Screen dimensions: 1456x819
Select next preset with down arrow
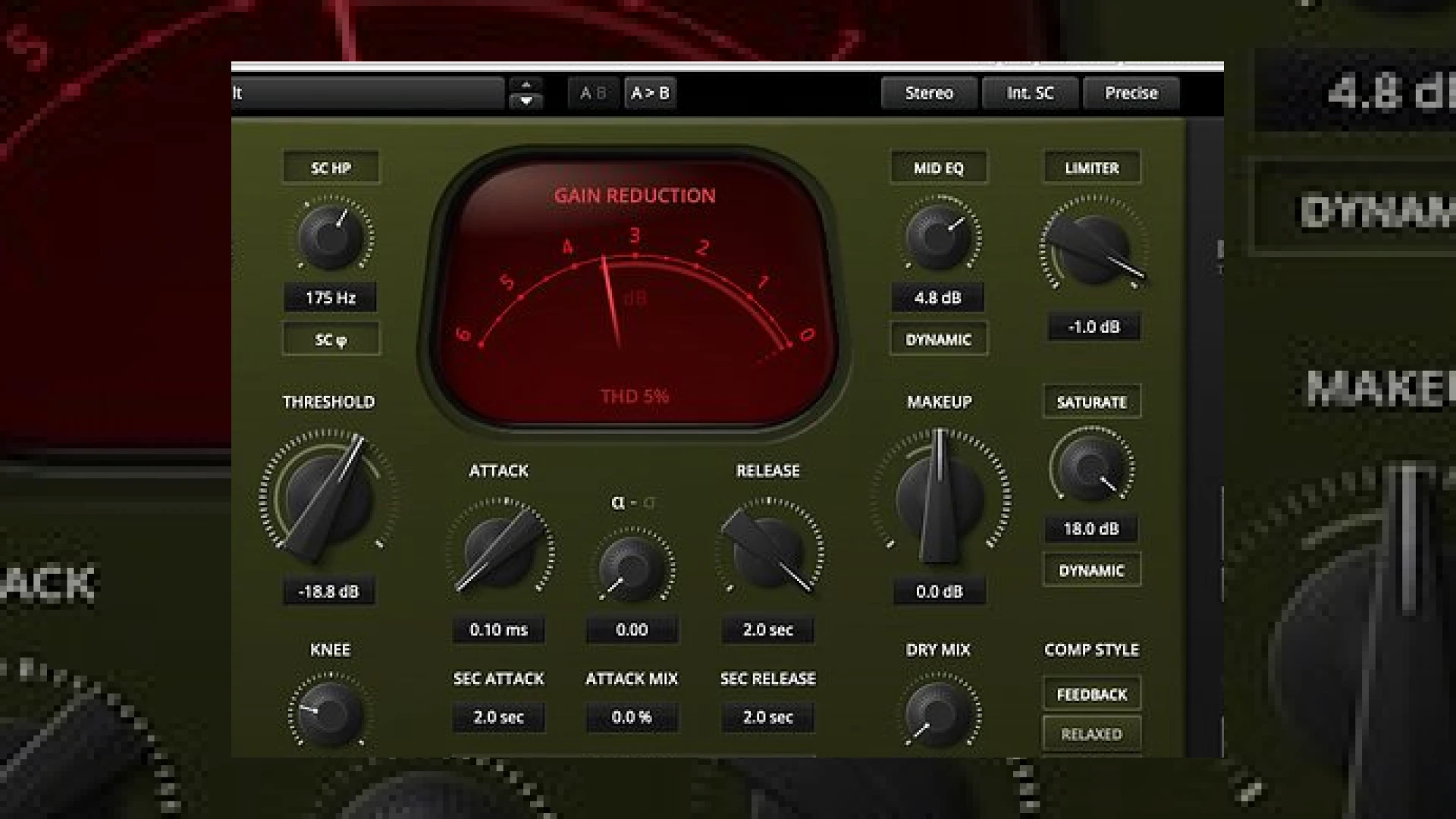(x=526, y=102)
